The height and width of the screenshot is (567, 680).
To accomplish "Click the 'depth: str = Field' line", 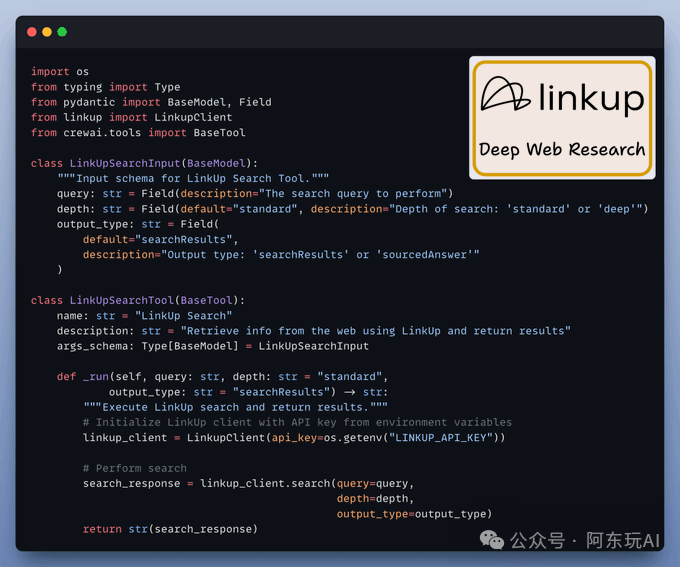I will tap(353, 209).
